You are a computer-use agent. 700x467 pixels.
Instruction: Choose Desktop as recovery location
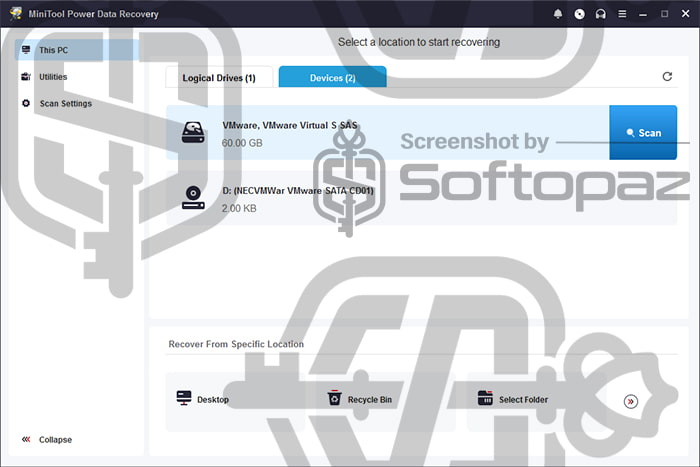coord(235,401)
